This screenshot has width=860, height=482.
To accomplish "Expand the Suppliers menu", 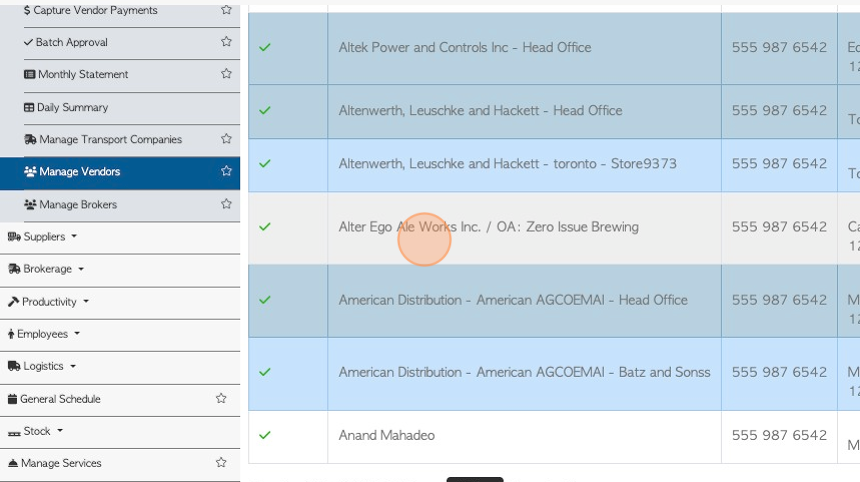I will pos(42,237).
